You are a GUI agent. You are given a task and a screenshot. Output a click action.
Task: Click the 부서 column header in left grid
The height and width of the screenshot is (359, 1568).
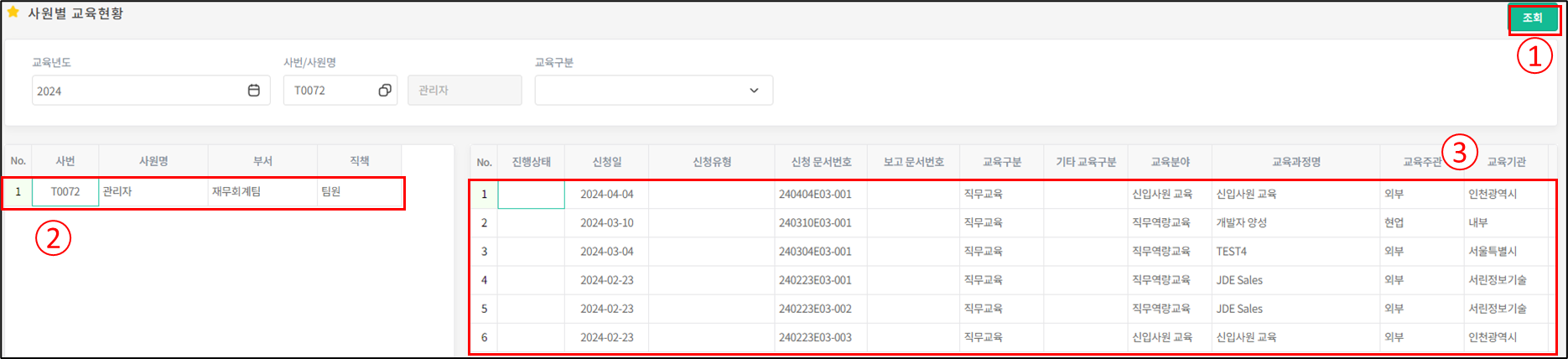point(262,161)
